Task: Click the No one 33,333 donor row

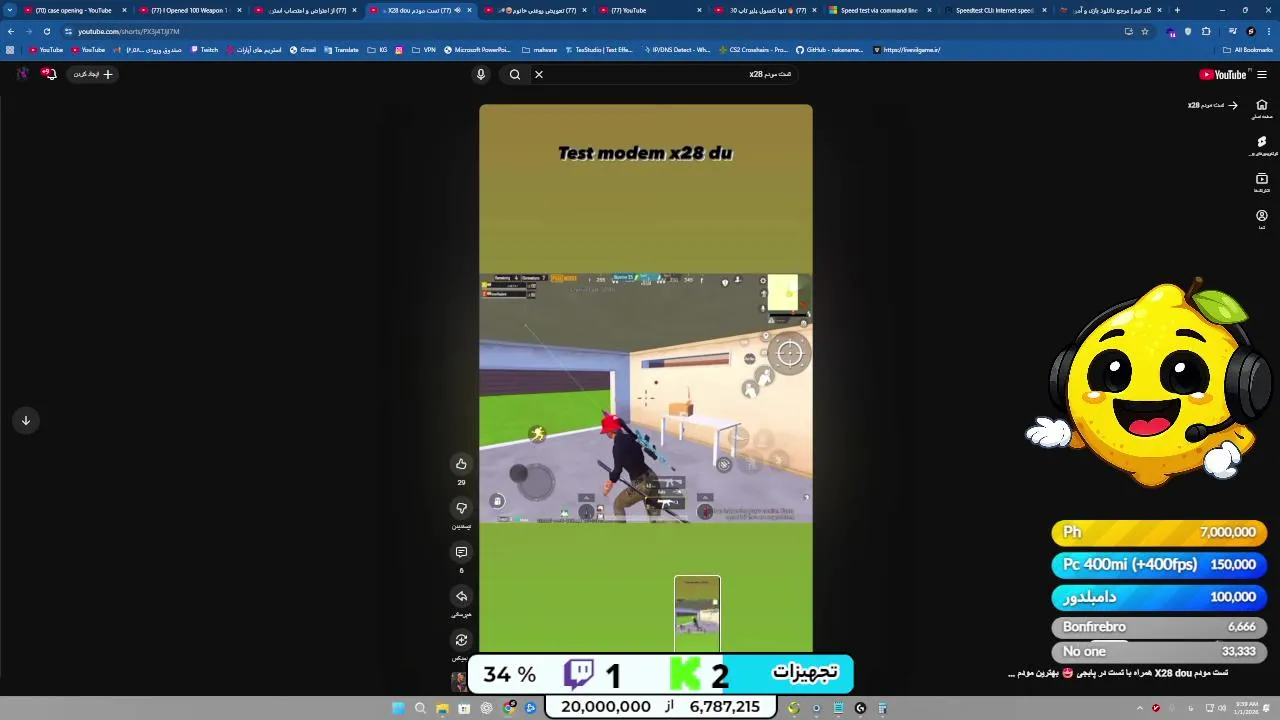Action: [x=1159, y=651]
